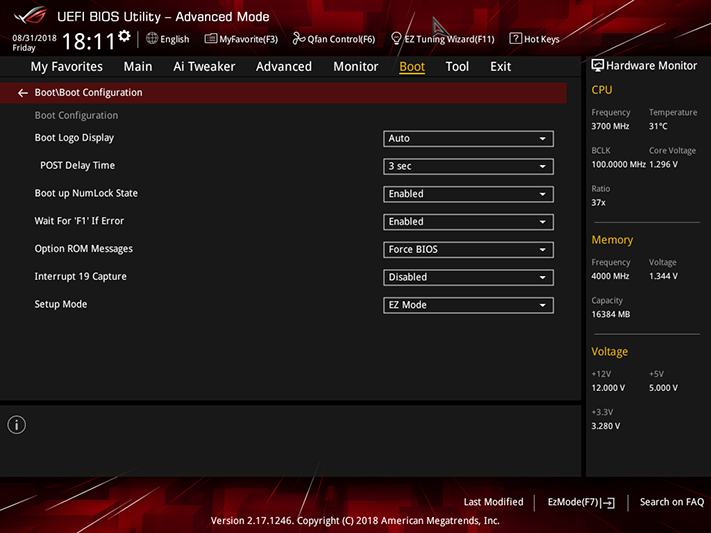Open the Setup Mode dropdown
Viewport: 711px width, 533px height.
point(468,305)
